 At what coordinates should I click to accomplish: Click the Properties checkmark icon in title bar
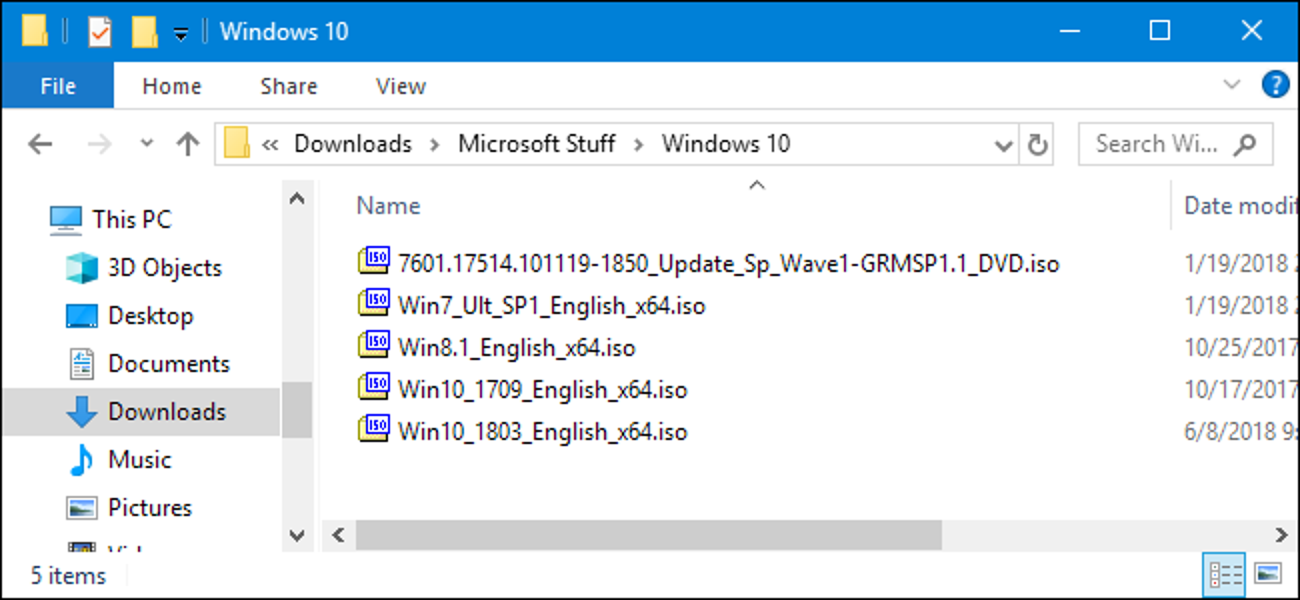(x=100, y=31)
